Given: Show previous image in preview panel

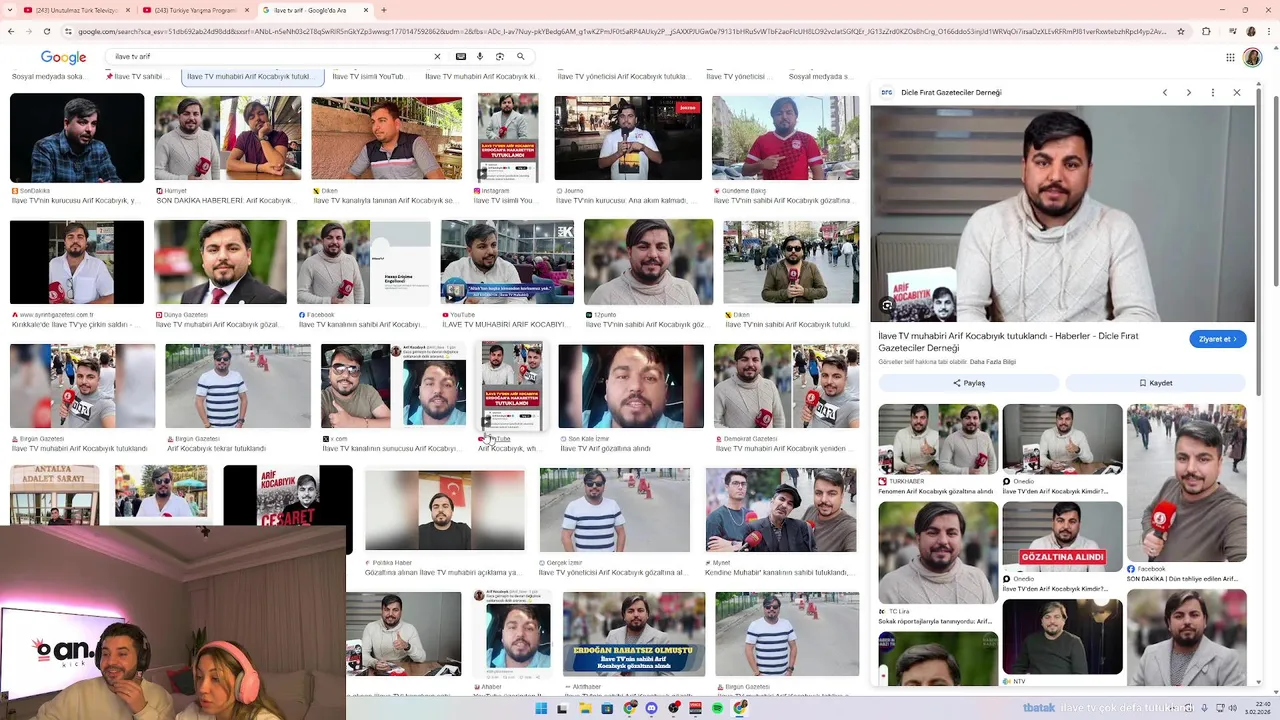Looking at the screenshot, I should click(1165, 92).
